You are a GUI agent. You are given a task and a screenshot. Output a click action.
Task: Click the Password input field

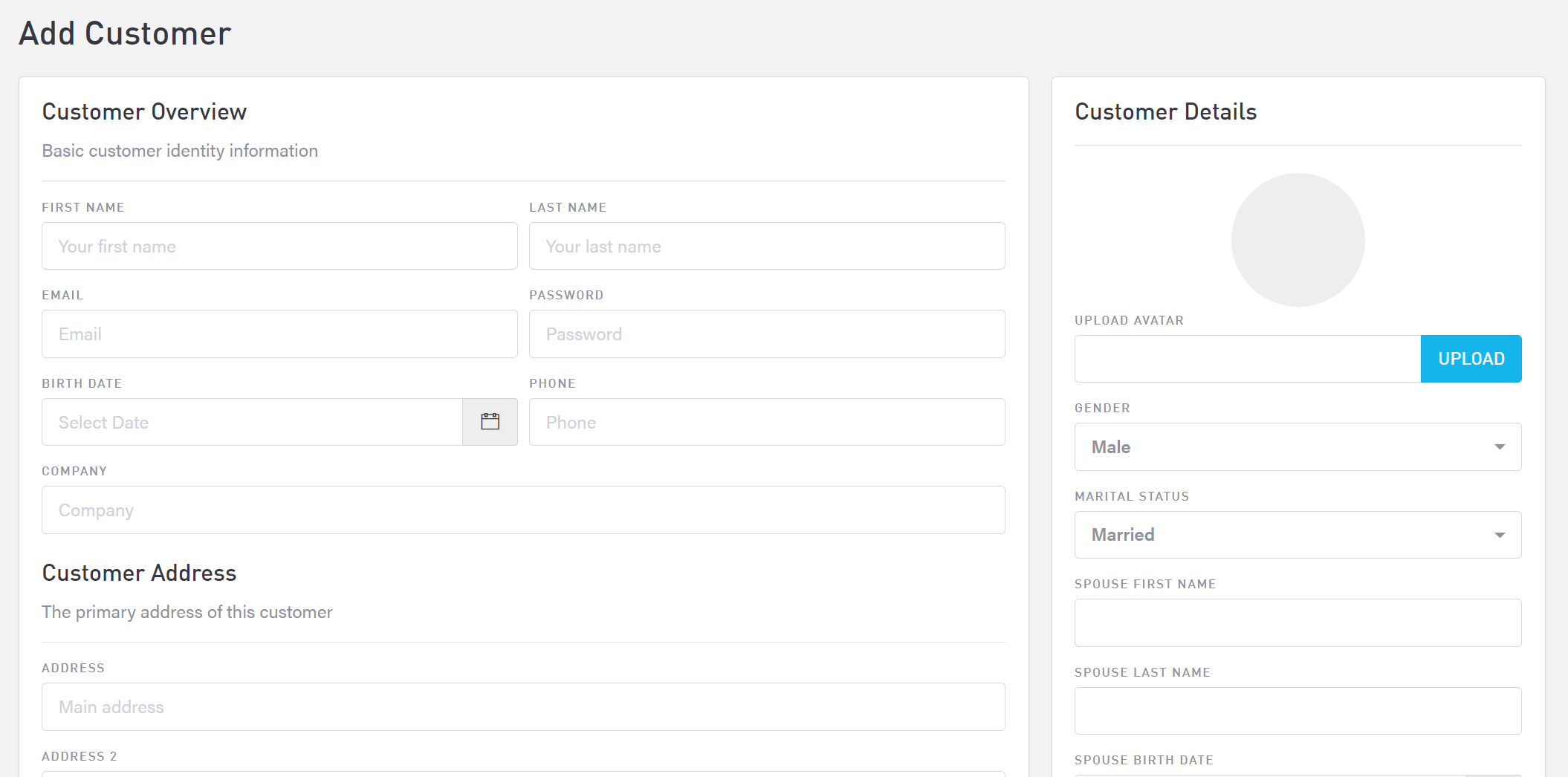click(767, 334)
